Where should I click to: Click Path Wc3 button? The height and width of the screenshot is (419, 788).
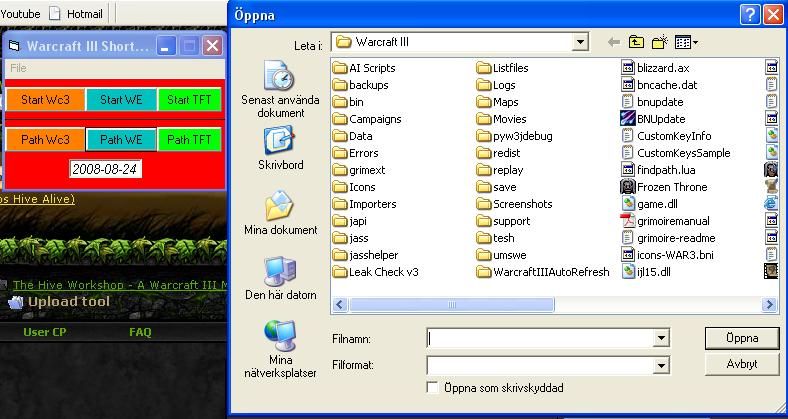click(x=45, y=139)
